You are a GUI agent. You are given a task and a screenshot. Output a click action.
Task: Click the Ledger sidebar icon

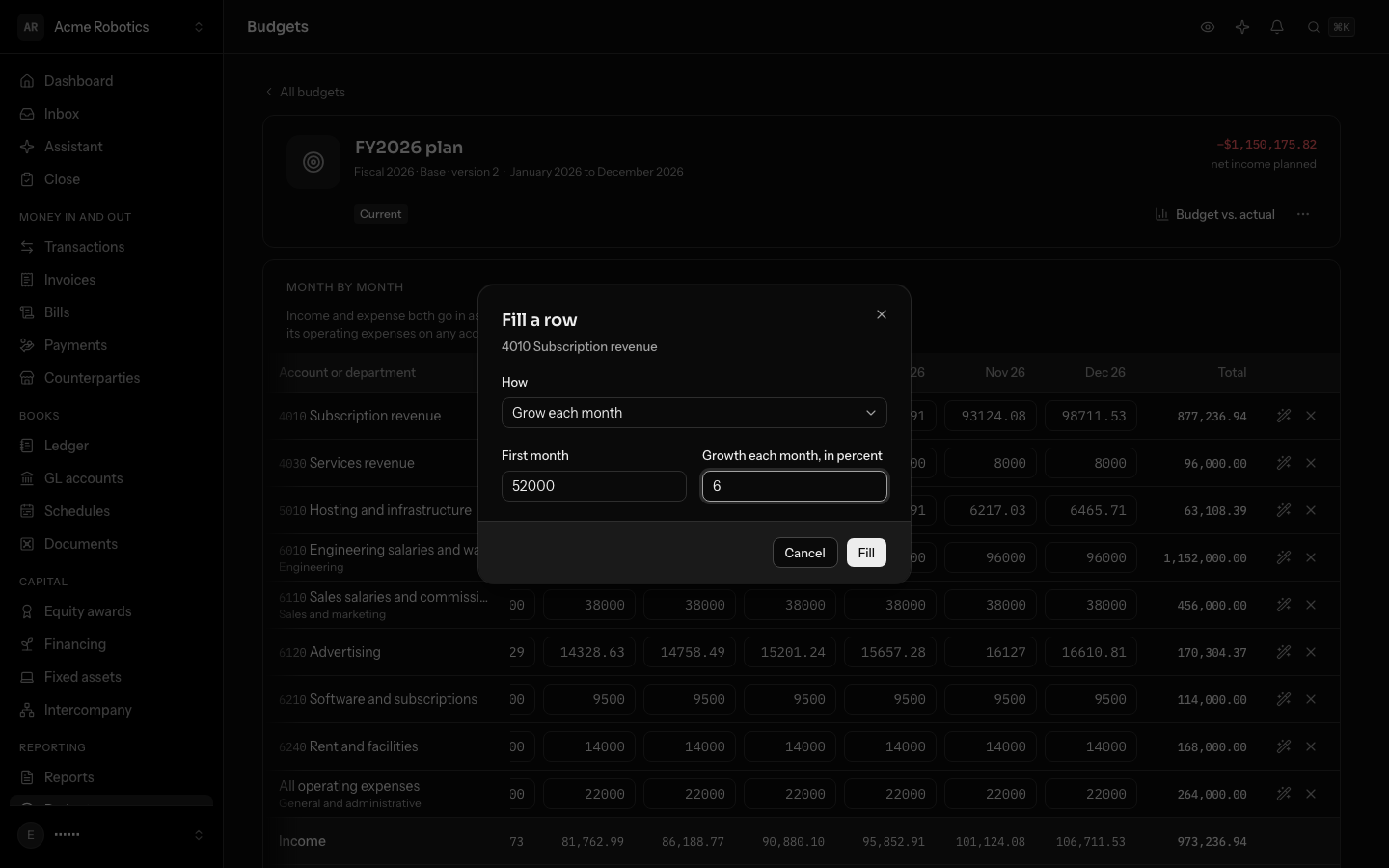pyautogui.click(x=27, y=446)
